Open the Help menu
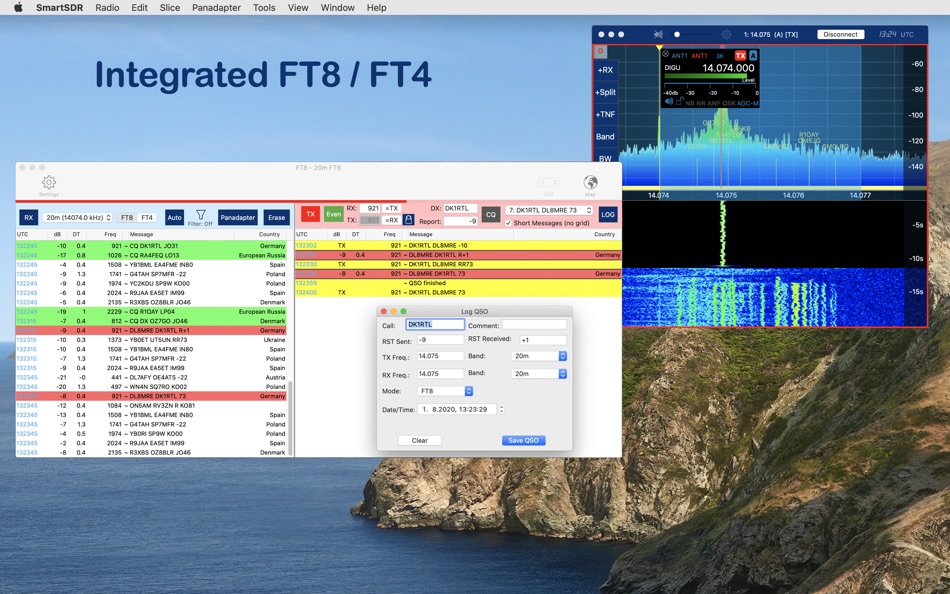This screenshot has height=594, width=950. click(x=376, y=8)
